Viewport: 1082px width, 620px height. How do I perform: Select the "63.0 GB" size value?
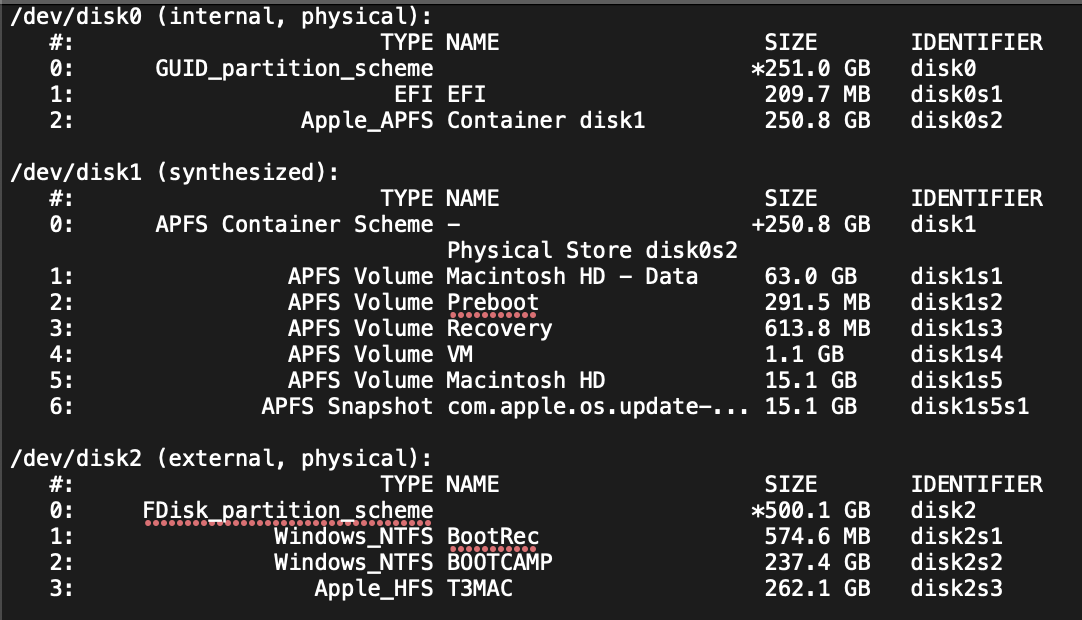[x=810, y=276]
